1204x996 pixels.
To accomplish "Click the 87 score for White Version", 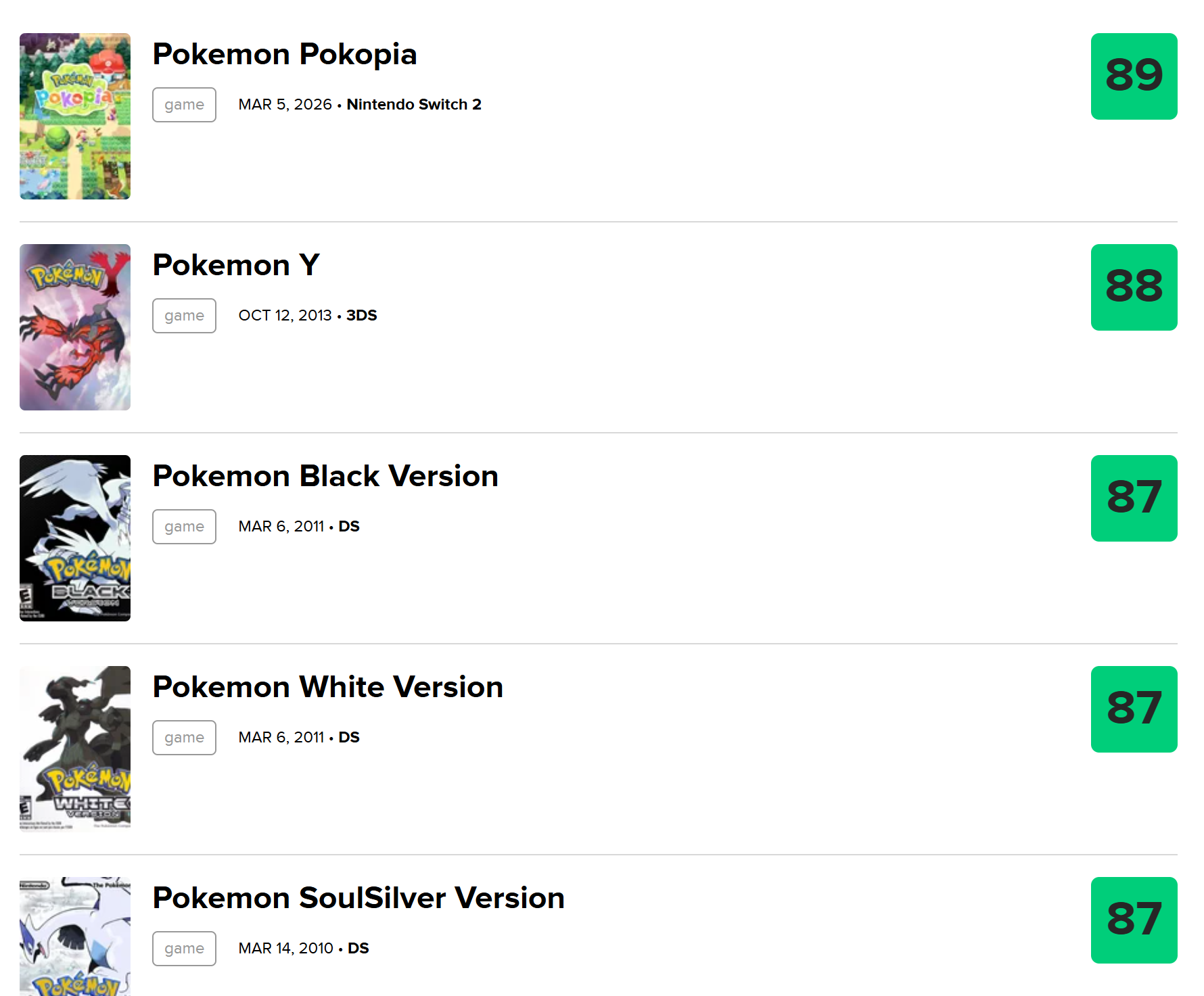I will [1134, 709].
